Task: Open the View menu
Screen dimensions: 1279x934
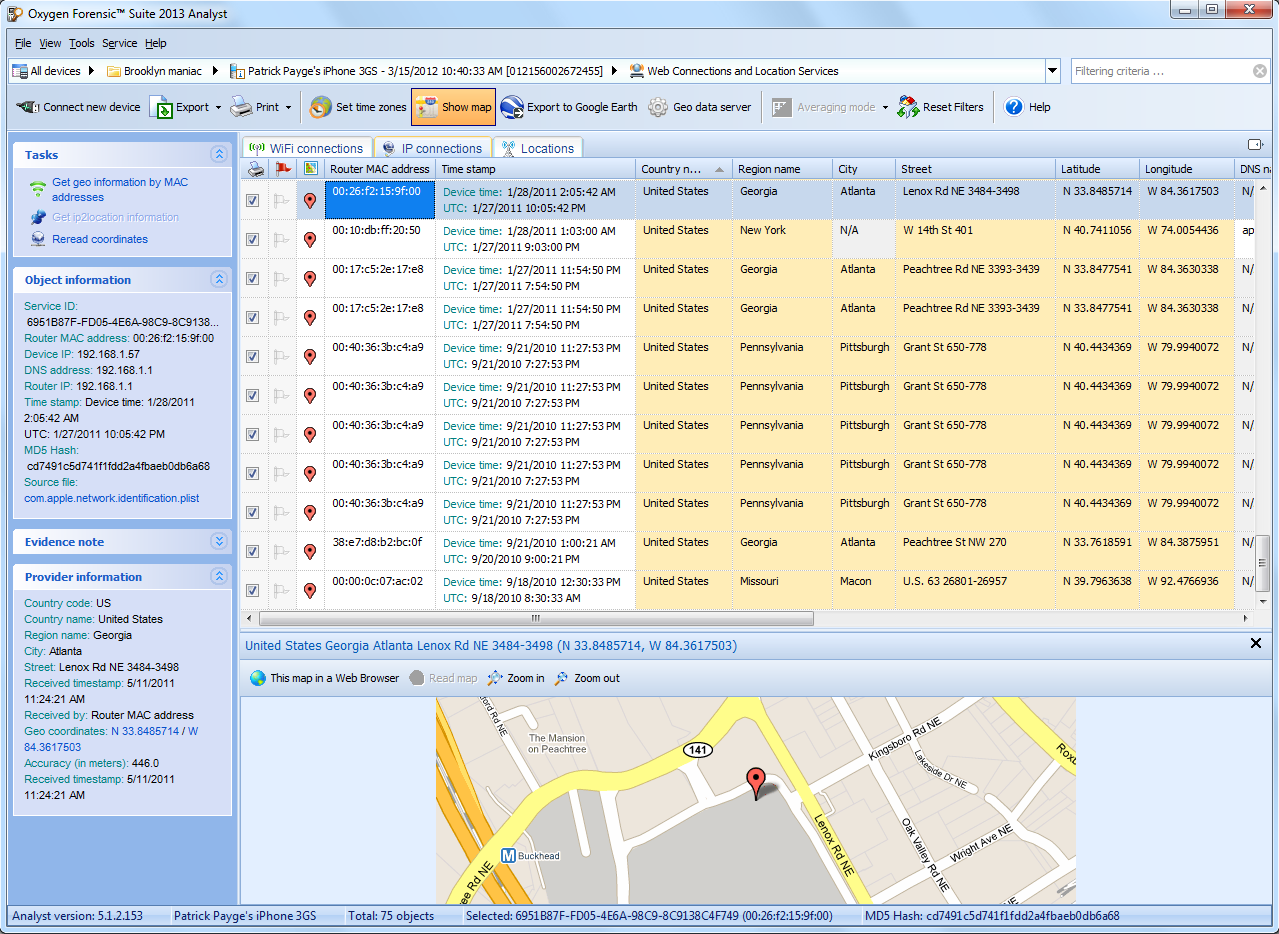Action: [x=50, y=43]
